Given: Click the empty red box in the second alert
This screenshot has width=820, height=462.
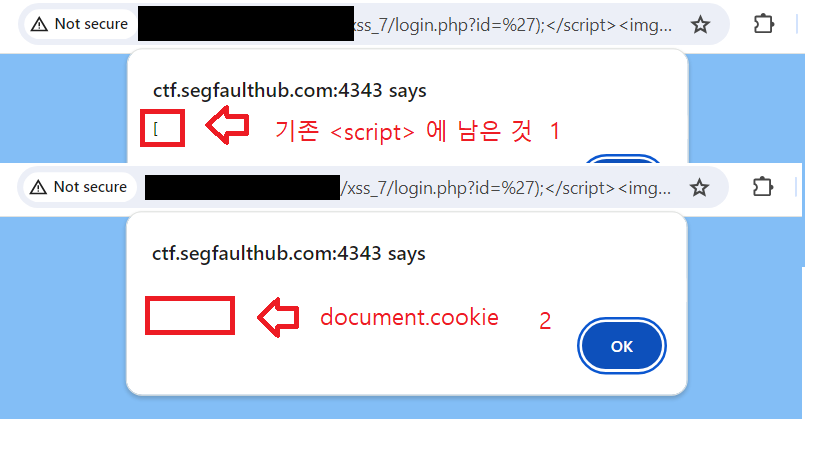Looking at the screenshot, I should tap(190, 315).
